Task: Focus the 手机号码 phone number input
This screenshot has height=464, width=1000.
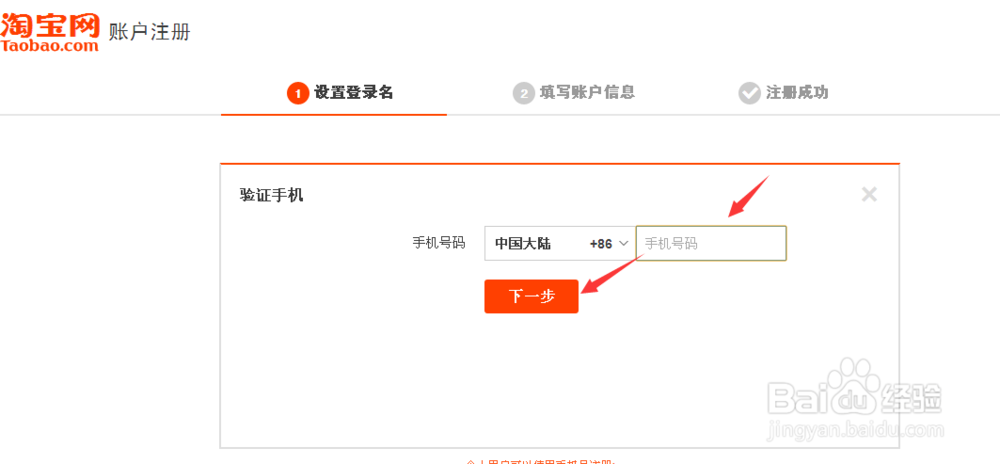Action: [711, 243]
